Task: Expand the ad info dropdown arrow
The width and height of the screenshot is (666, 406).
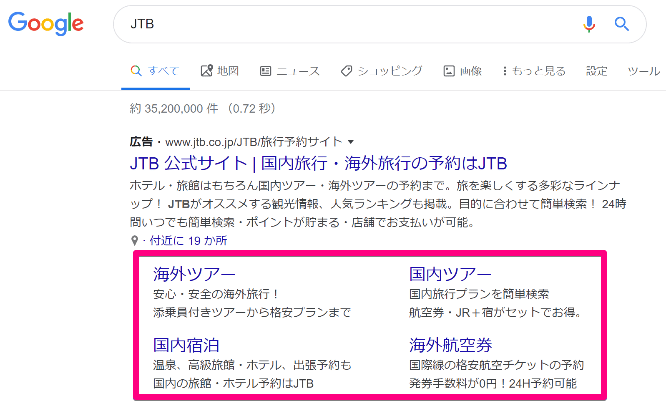Action: tap(351, 142)
